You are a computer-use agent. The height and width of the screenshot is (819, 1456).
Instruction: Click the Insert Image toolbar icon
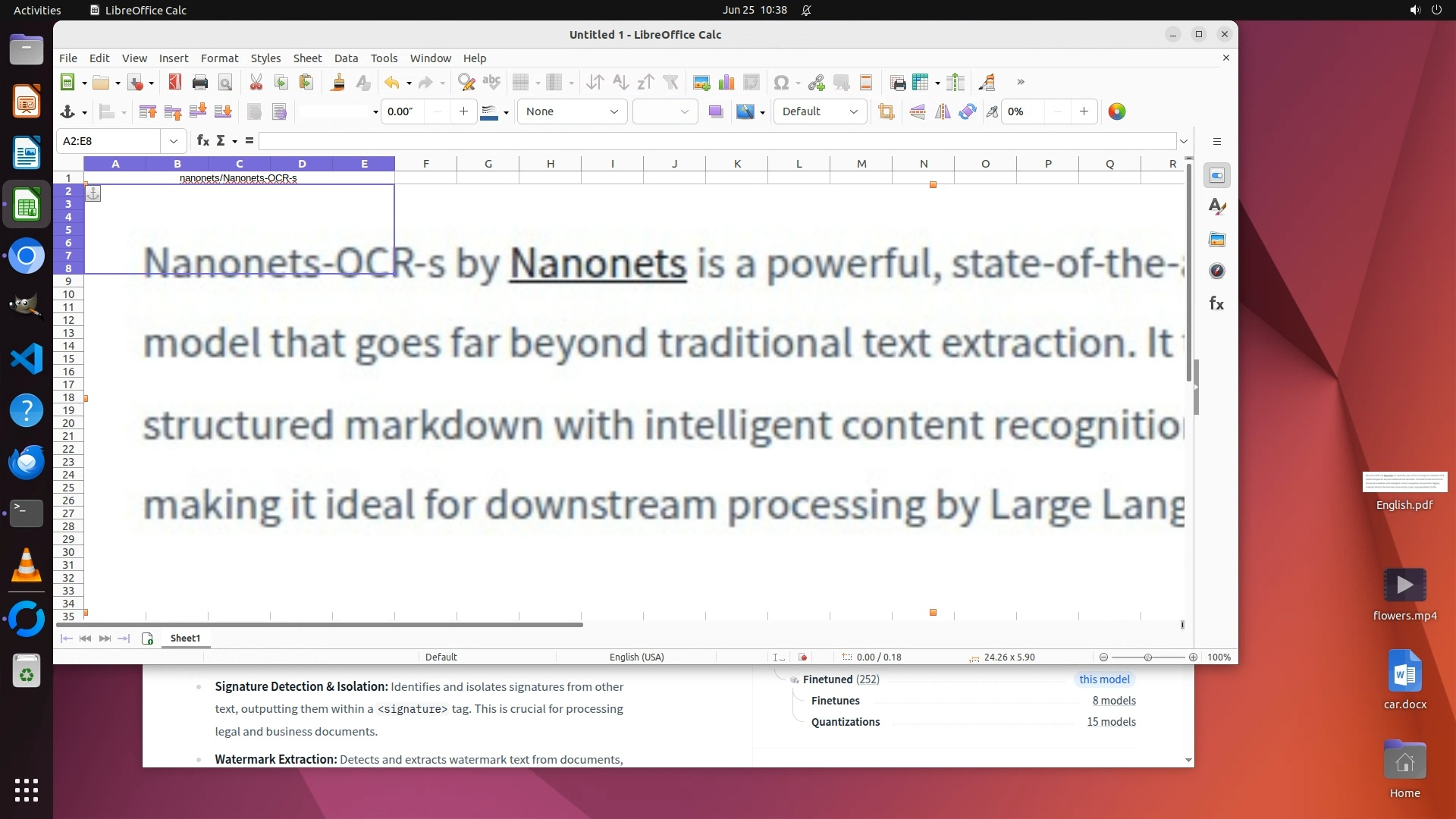[701, 83]
